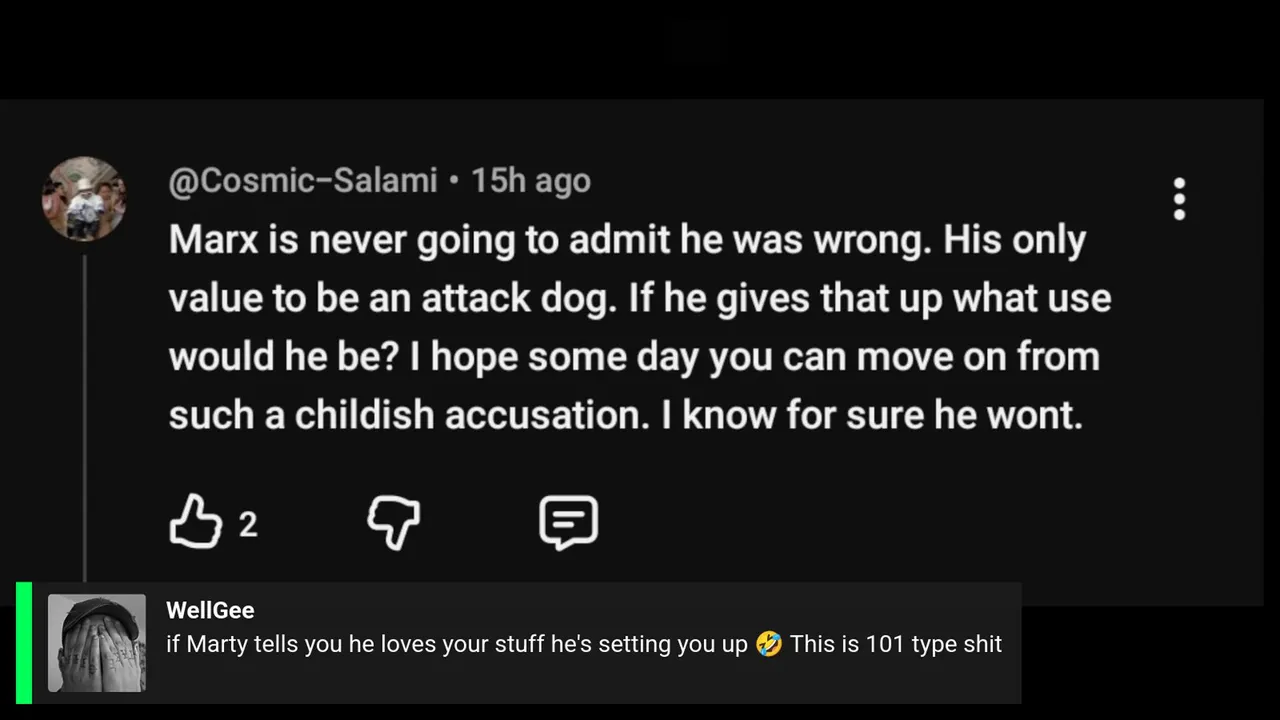
Task: Open the @Cosmic-Salami channel name link
Action: 303,181
